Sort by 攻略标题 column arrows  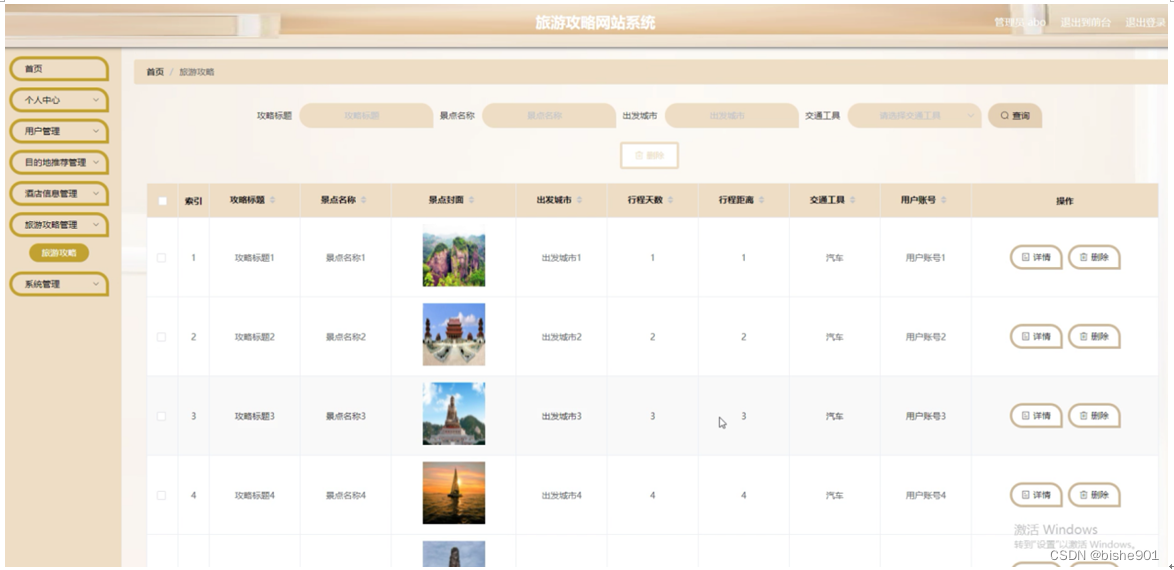pos(273,200)
